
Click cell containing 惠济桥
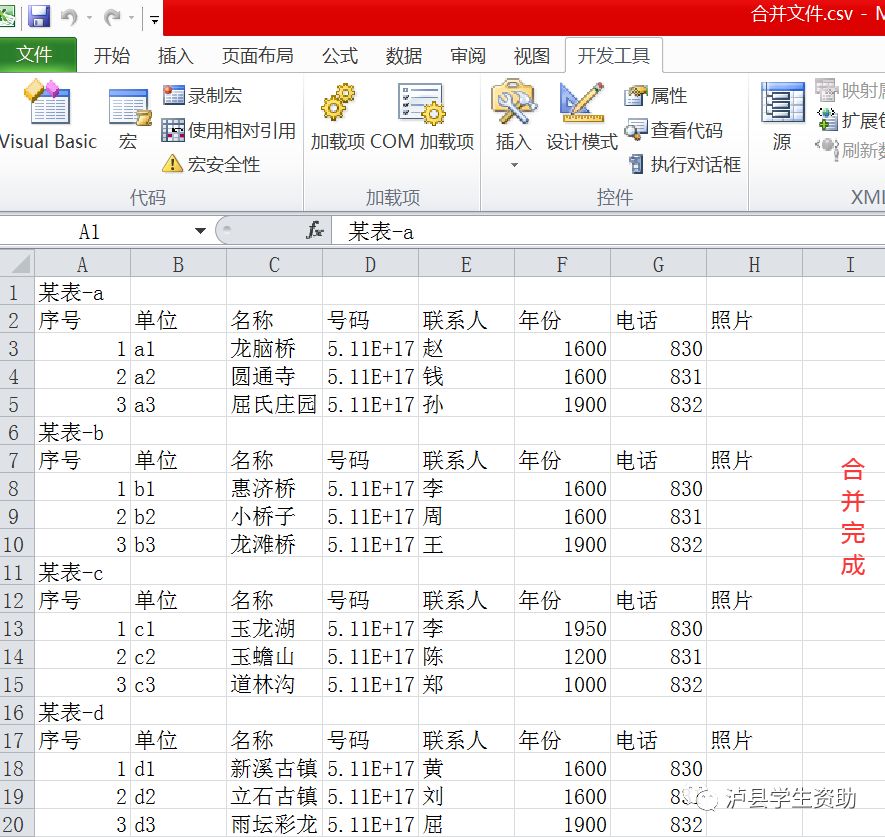[274, 488]
